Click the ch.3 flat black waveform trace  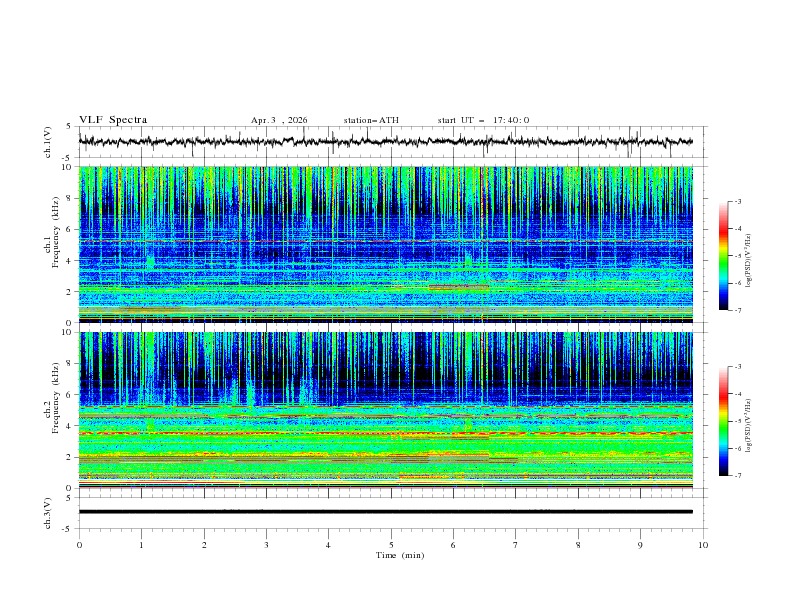385,512
